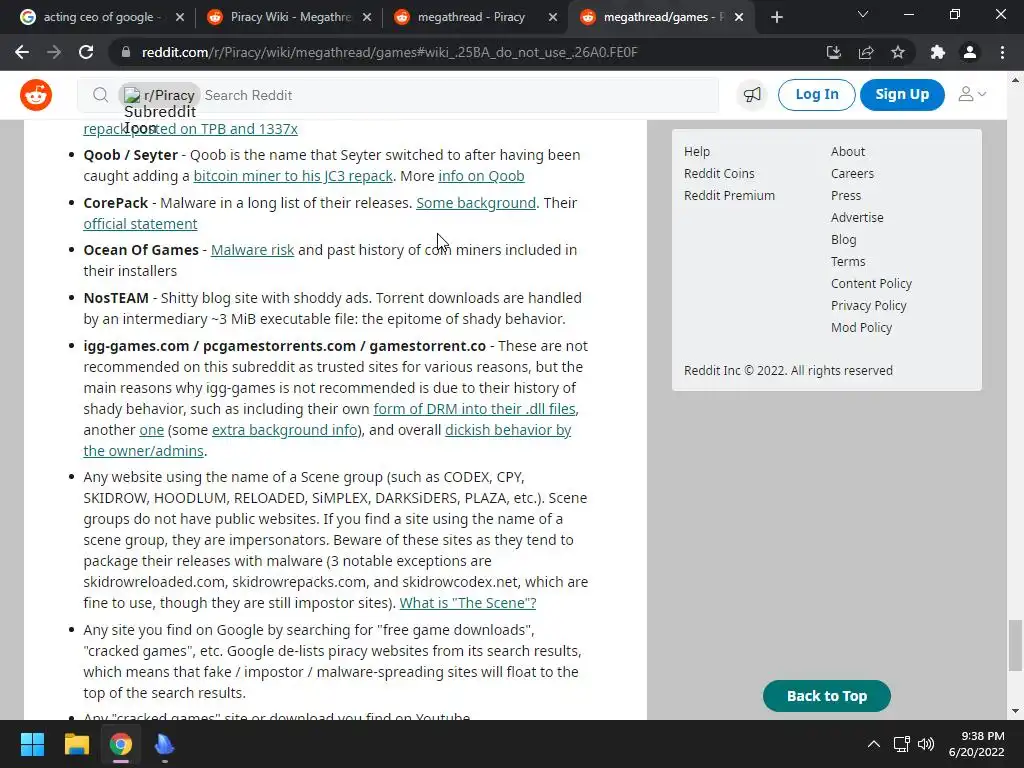Click Terms footer link
This screenshot has width=1024, height=768.
(x=848, y=262)
